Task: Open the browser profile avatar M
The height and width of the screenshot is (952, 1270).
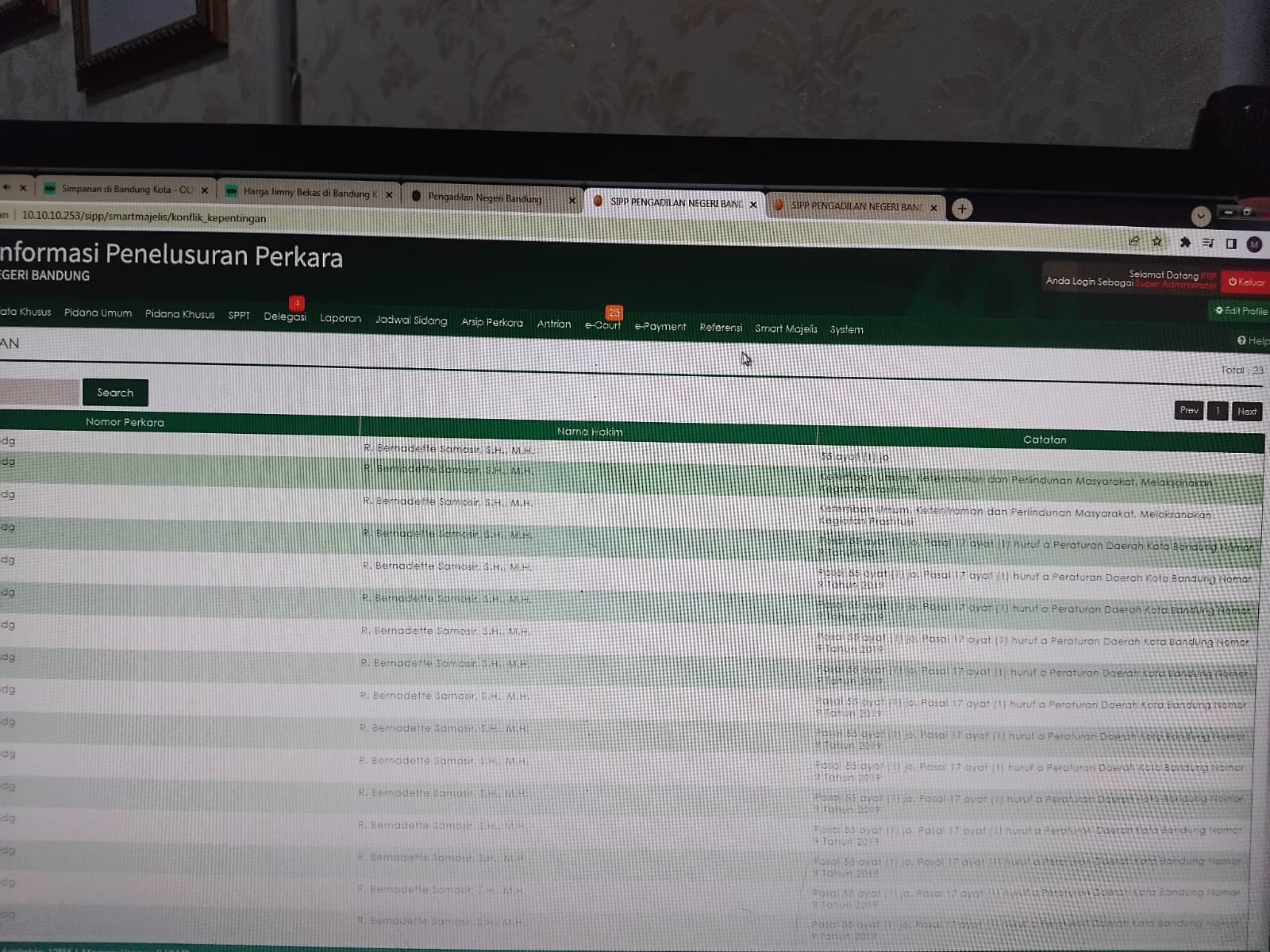Action: (1254, 244)
